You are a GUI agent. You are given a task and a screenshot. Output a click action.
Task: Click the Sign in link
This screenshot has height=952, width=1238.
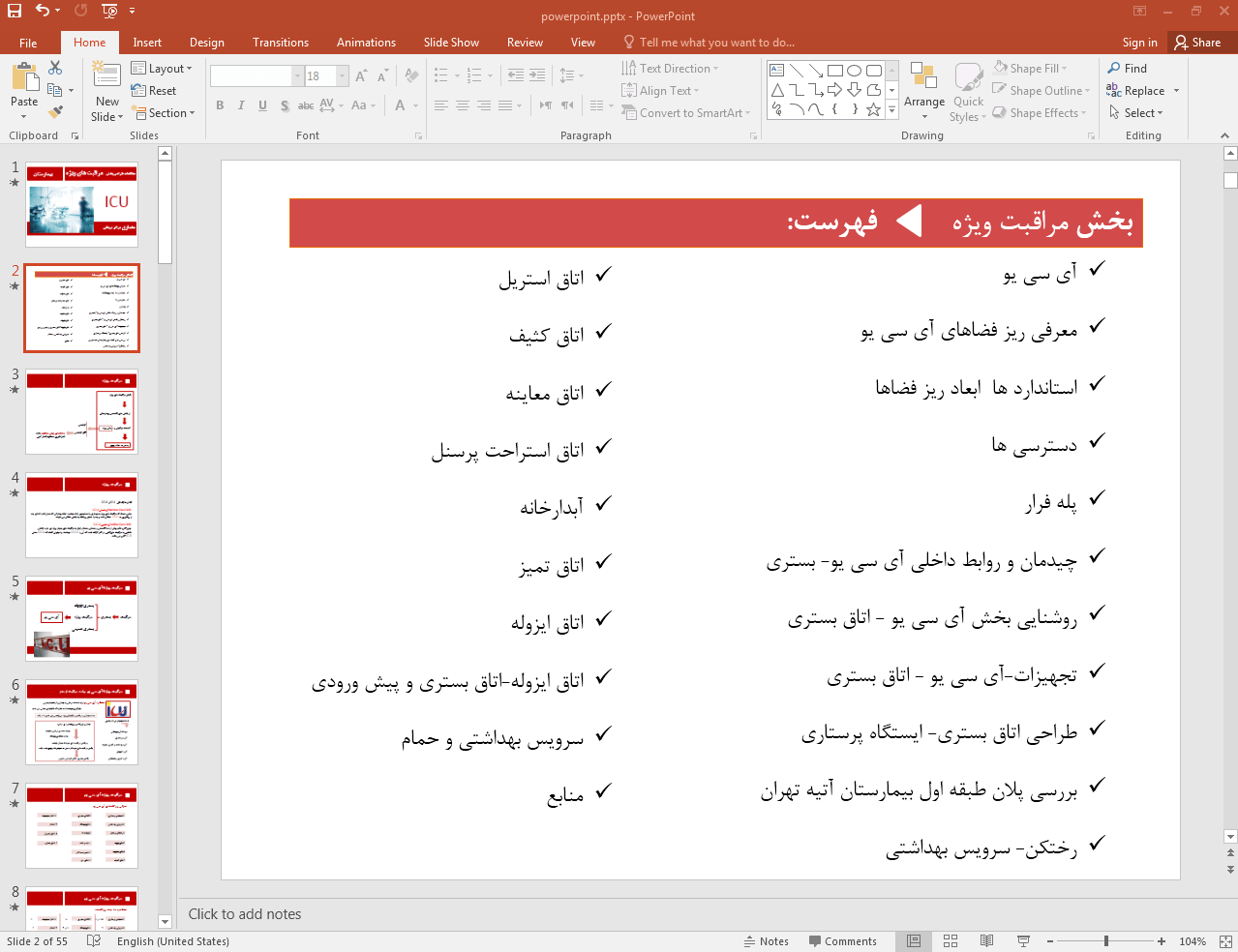(x=1139, y=43)
